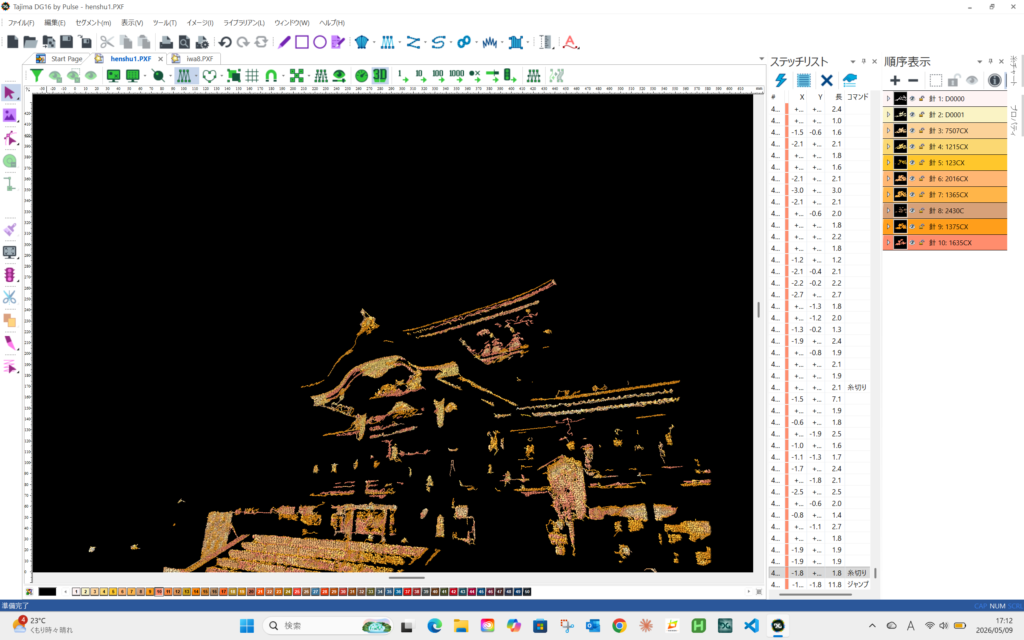The height and width of the screenshot is (640, 1024).
Task: Open a design with folder icon
Action: (x=30, y=42)
